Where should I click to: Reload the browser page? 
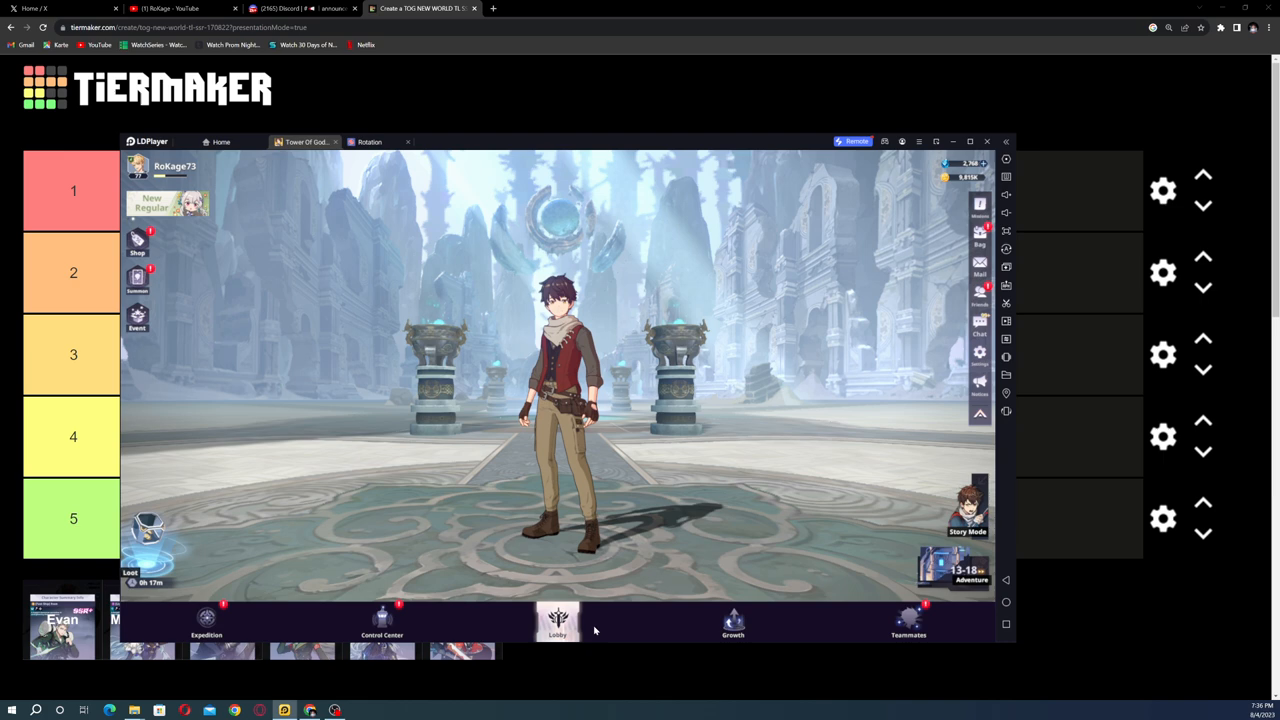click(x=43, y=27)
